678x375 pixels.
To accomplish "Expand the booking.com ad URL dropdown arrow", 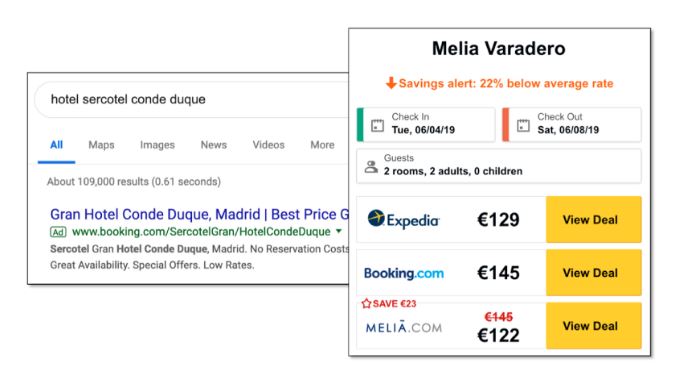I will pyautogui.click(x=339, y=231).
